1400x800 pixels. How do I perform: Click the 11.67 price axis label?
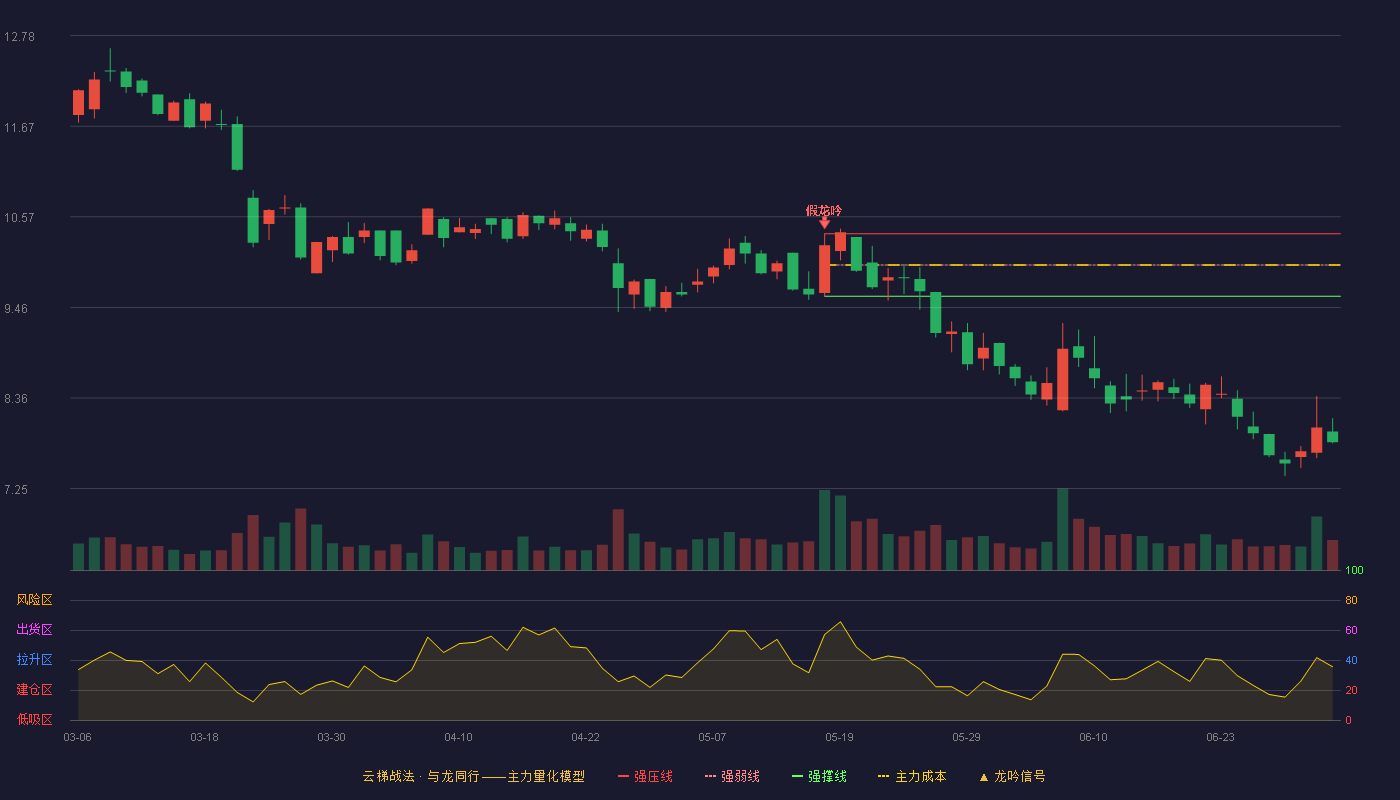click(x=19, y=127)
